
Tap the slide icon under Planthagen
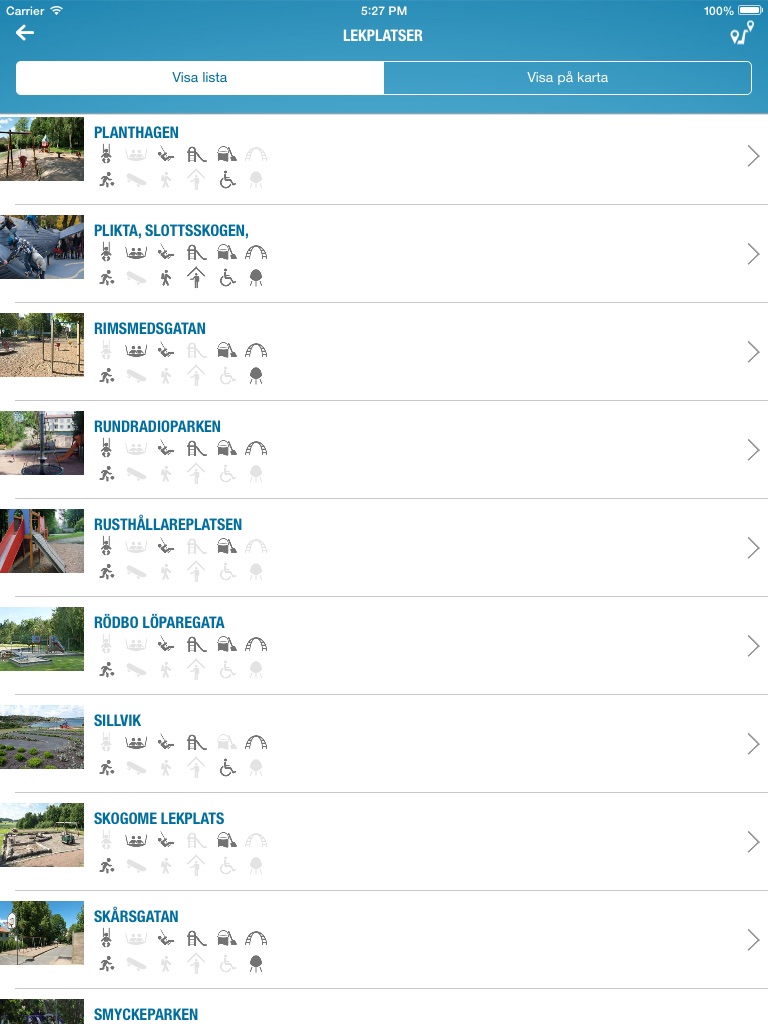pos(196,155)
